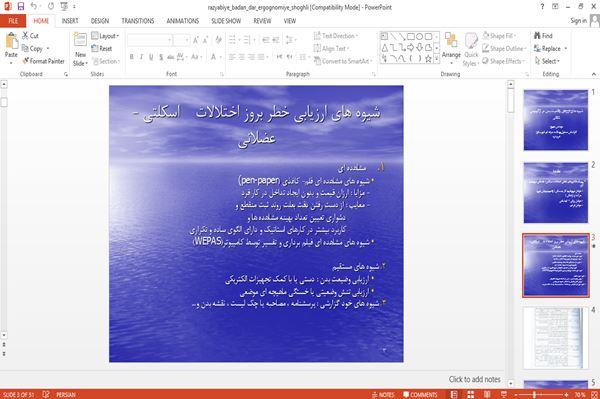Align text center in Paragraph group

tap(242, 57)
